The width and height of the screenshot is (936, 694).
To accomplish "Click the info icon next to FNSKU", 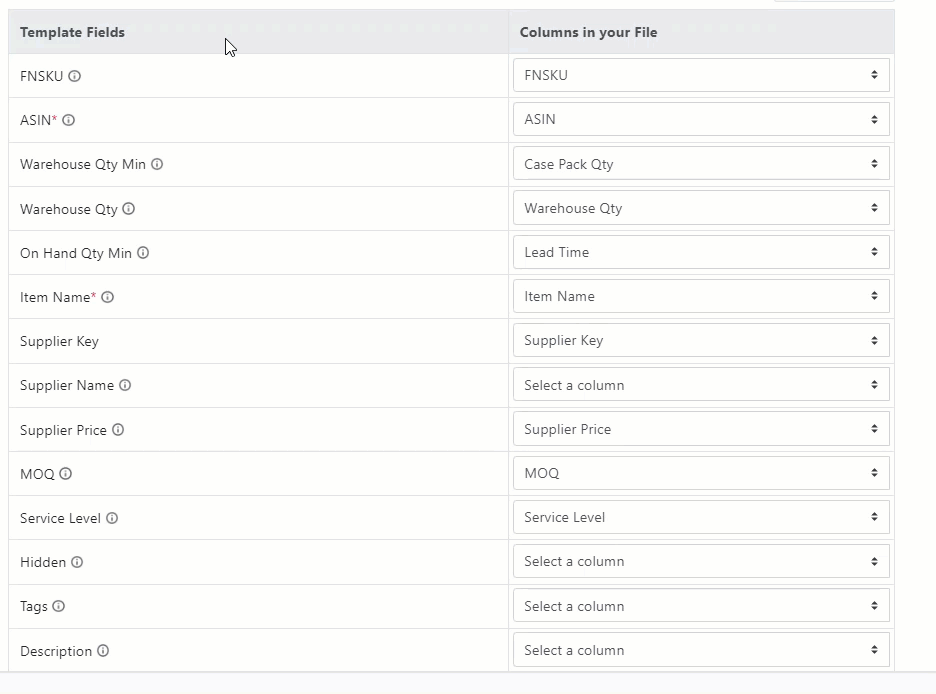I will point(74,76).
